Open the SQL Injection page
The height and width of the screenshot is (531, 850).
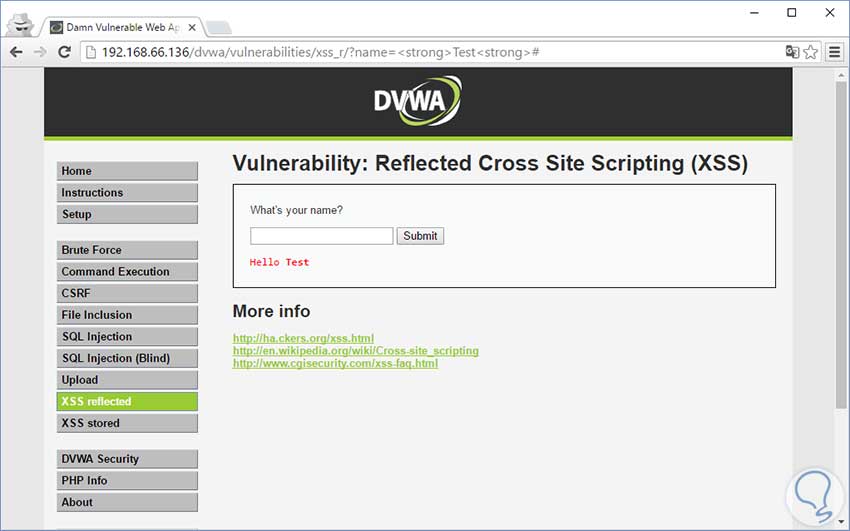tap(127, 336)
